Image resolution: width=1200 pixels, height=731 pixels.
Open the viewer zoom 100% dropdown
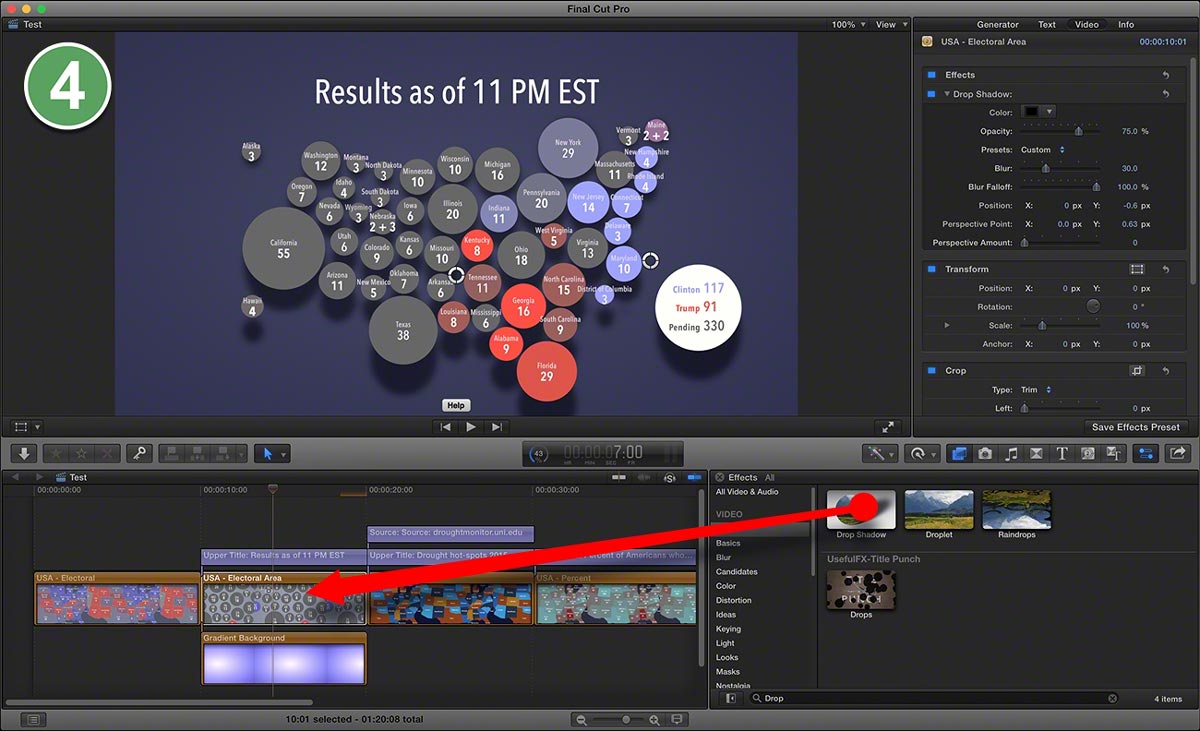[848, 25]
